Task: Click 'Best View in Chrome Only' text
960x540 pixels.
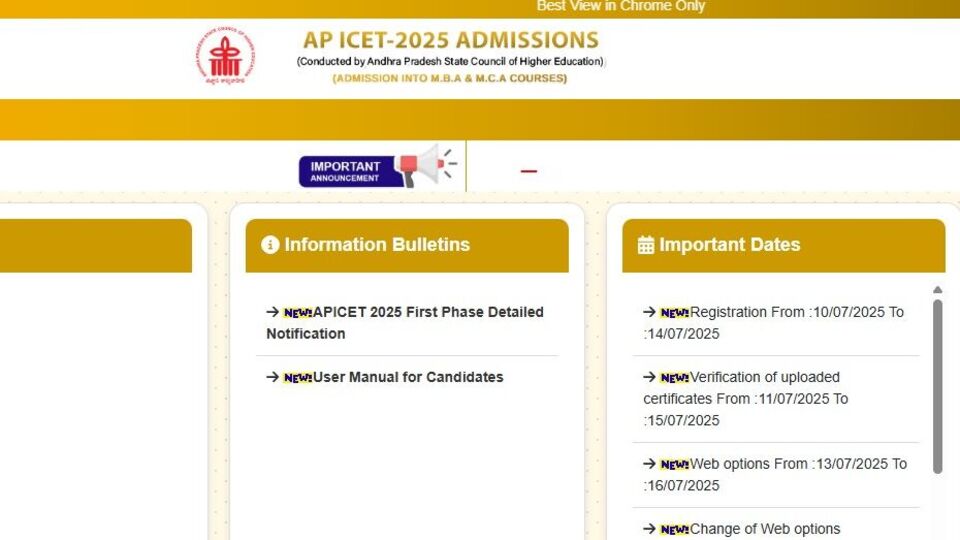Action: (x=621, y=6)
